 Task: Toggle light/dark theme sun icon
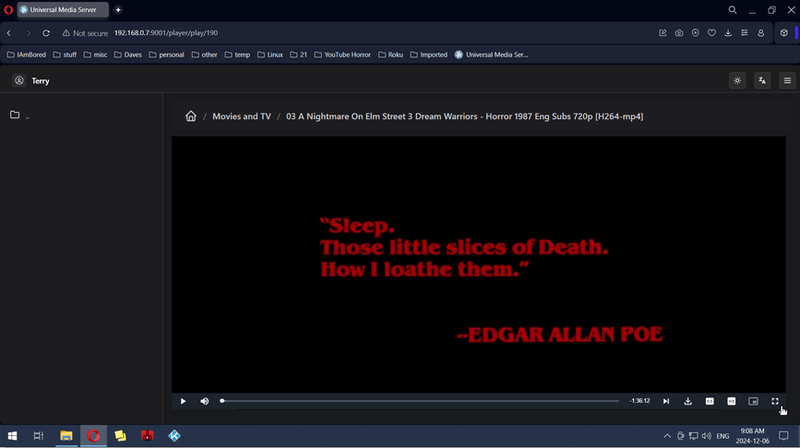coord(737,81)
